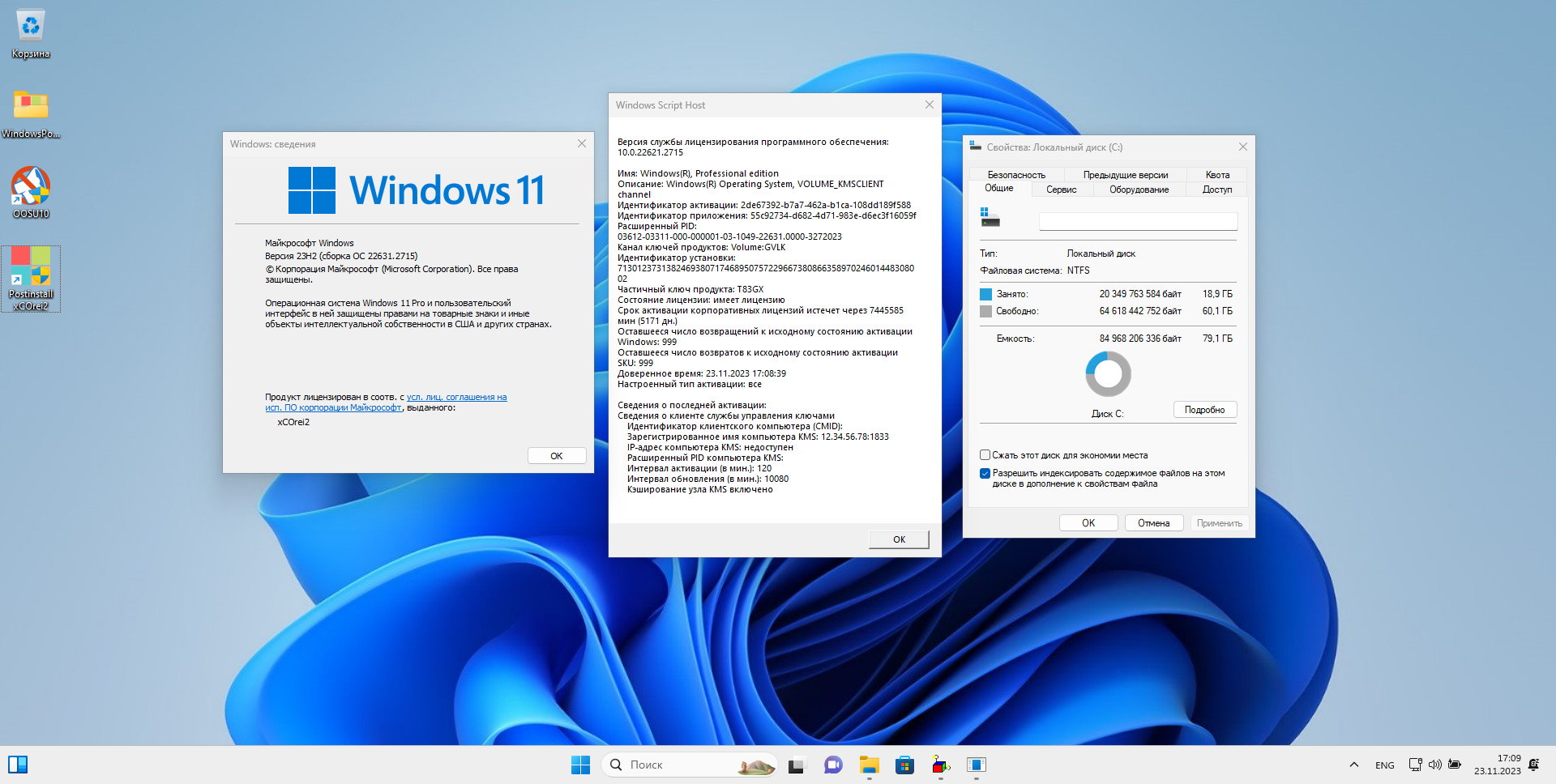Click the volume speaker tray icon
1556x784 pixels.
click(x=1434, y=765)
